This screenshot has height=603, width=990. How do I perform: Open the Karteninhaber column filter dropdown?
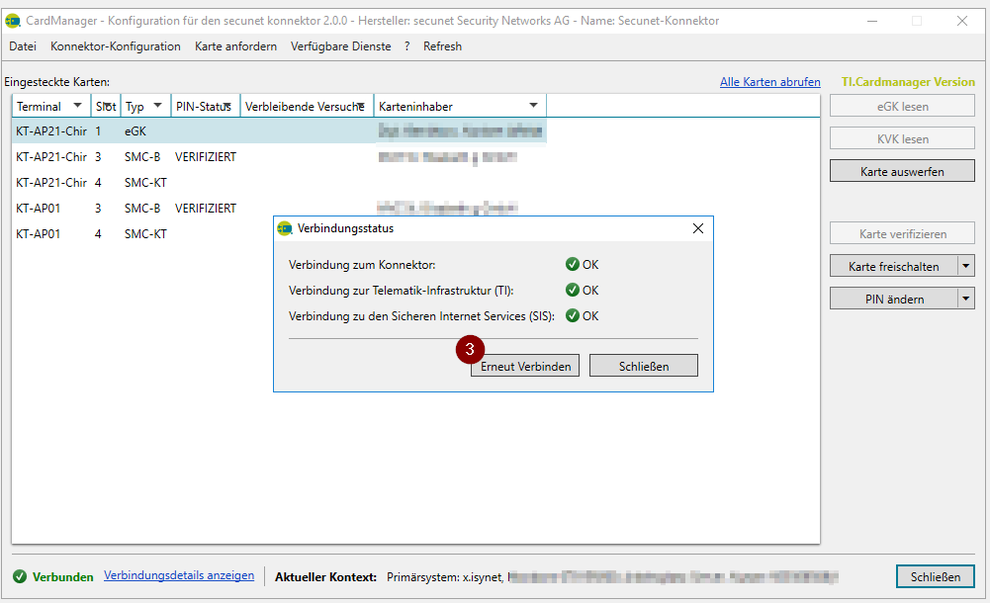click(534, 105)
